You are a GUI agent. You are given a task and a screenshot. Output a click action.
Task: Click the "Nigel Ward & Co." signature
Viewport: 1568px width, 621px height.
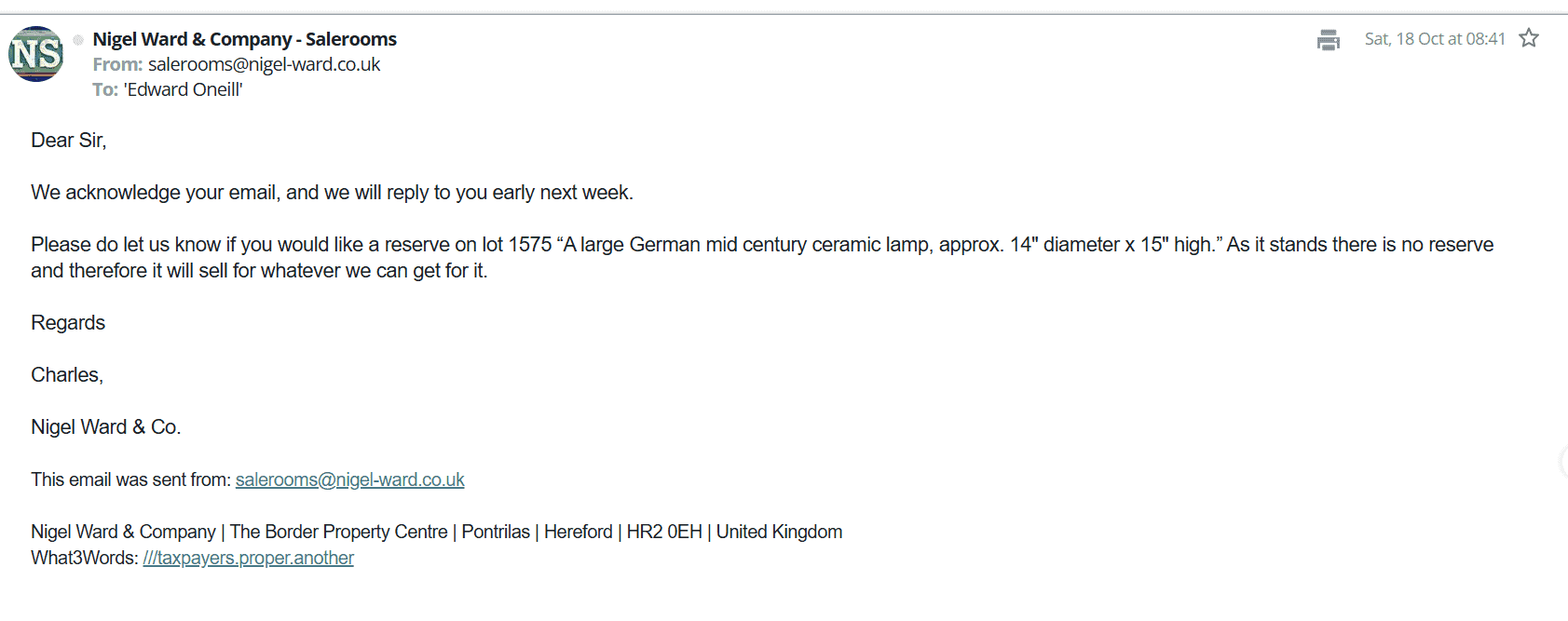(x=106, y=427)
